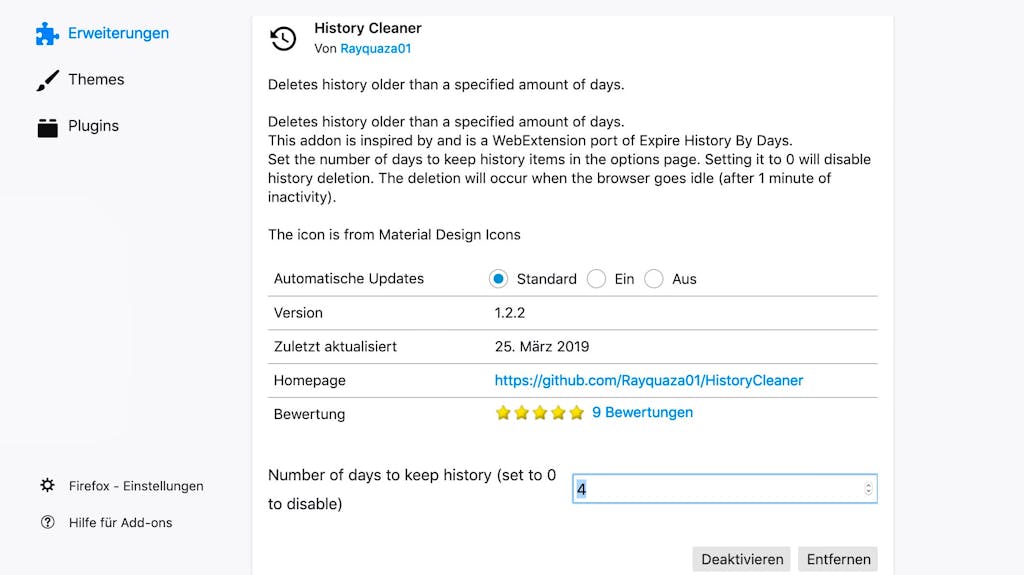Click the Plugins brick icon

[x=48, y=127]
